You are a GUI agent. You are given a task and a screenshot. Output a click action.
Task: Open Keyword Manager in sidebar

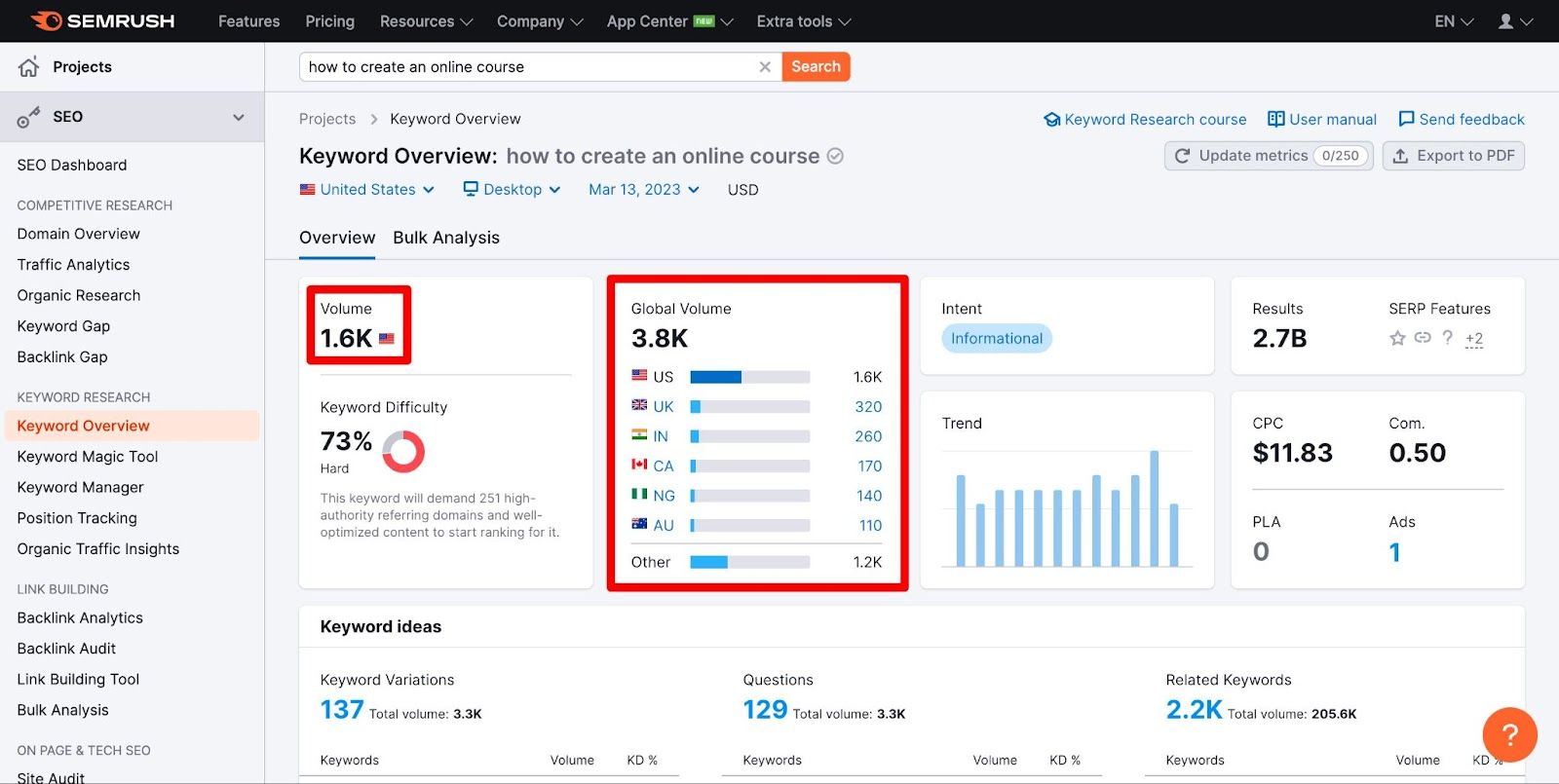(80, 487)
